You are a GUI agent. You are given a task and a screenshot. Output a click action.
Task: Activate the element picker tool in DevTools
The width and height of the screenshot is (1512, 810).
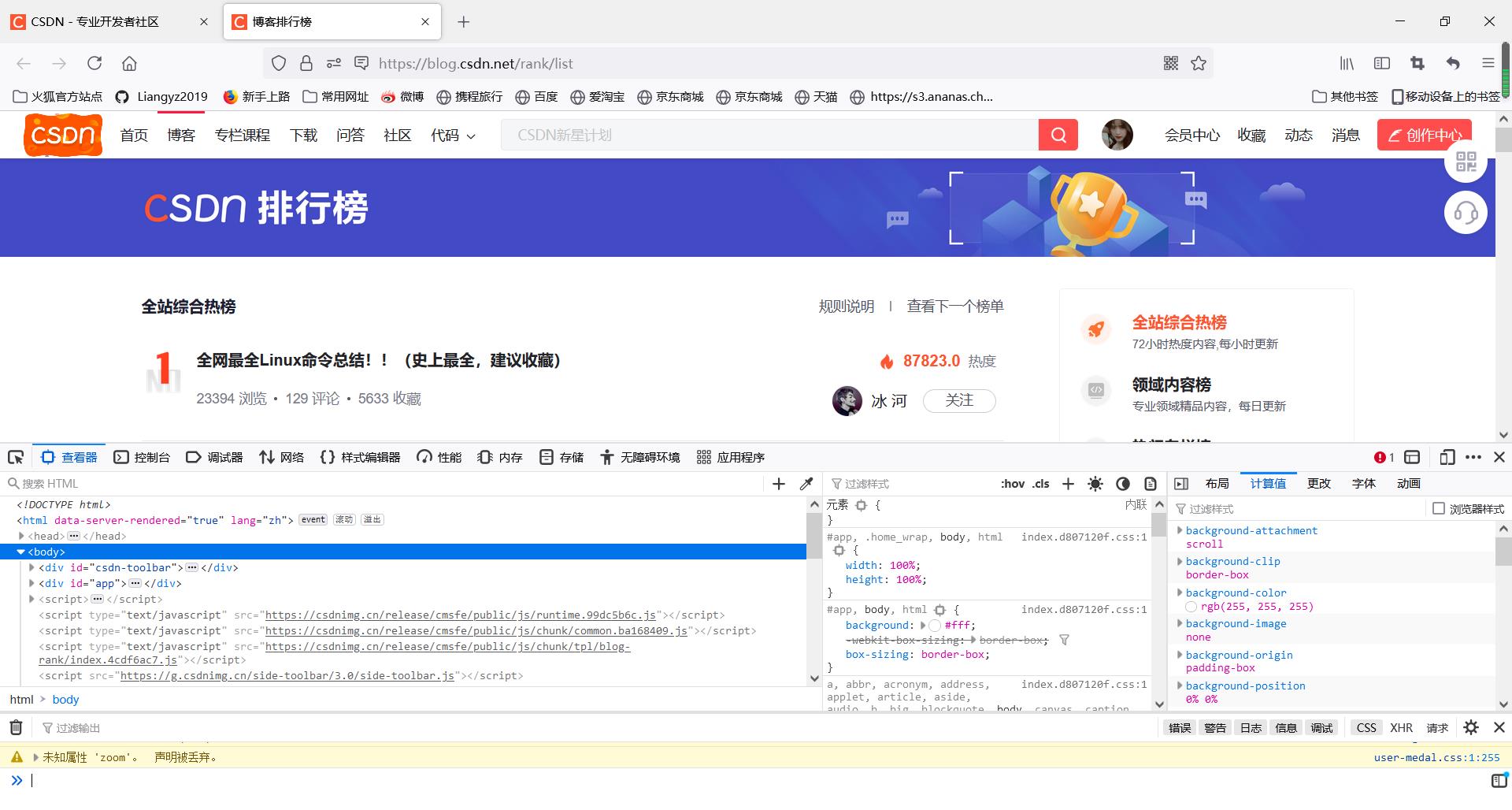pyautogui.click(x=16, y=457)
